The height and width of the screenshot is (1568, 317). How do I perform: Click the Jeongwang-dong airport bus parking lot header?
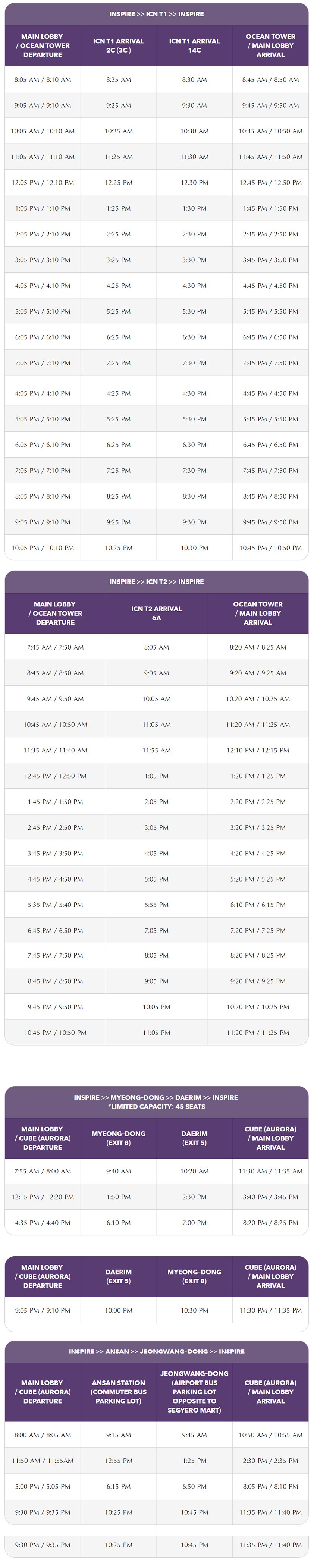click(194, 1392)
